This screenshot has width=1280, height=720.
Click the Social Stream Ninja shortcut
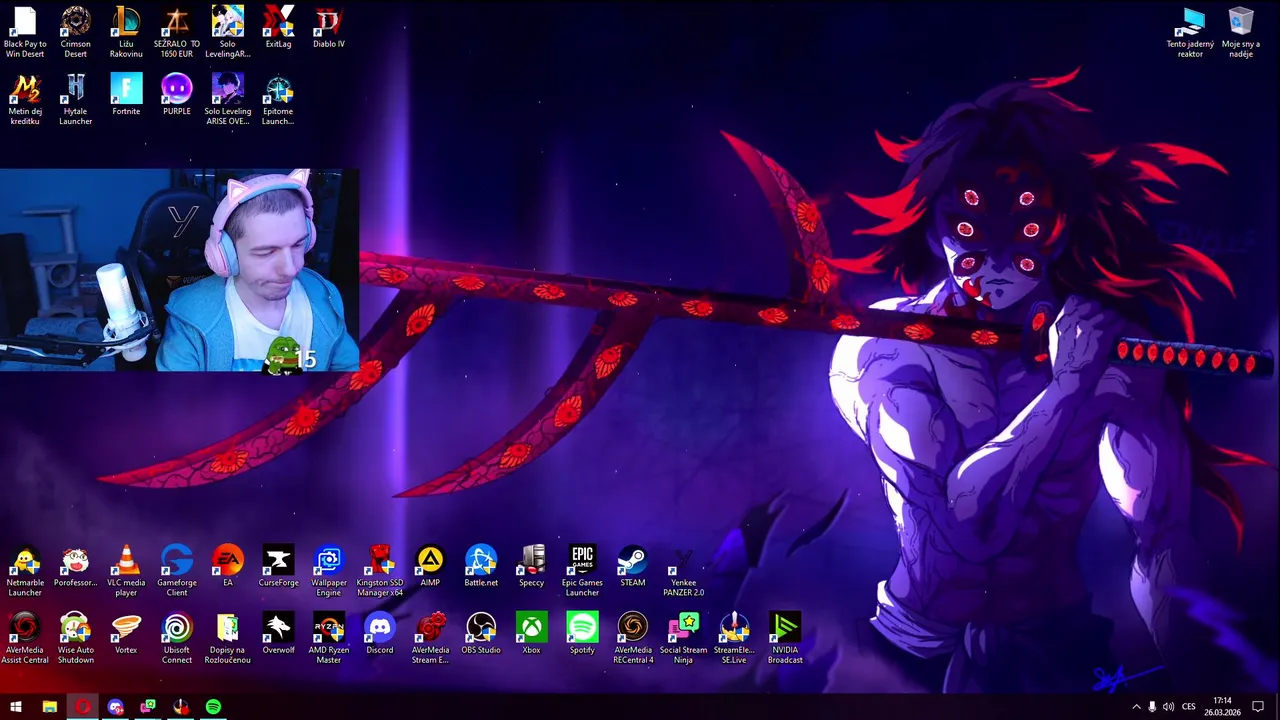pos(684,638)
